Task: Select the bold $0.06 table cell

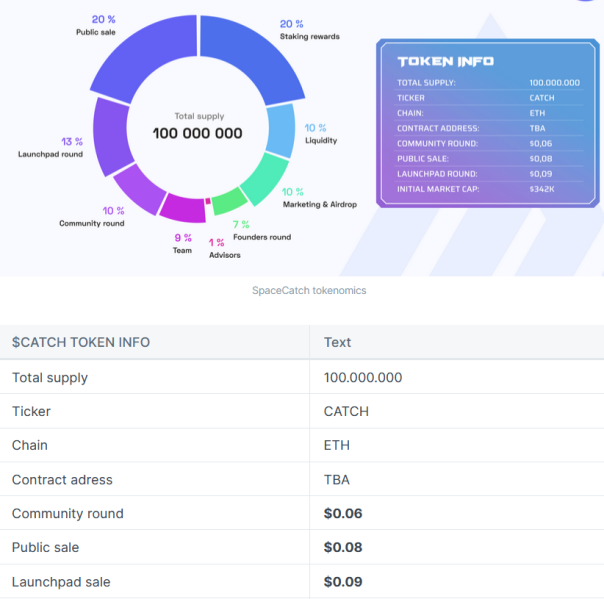Action: tap(343, 513)
